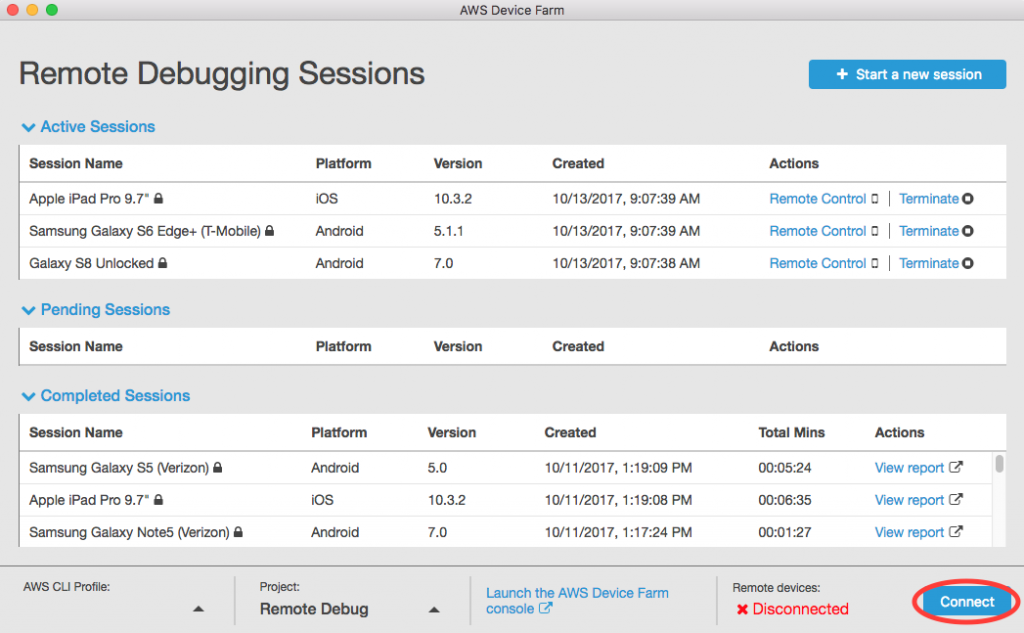Launch the AWS Device Farm console link
The image size is (1024, 633).
pyautogui.click(x=577, y=600)
